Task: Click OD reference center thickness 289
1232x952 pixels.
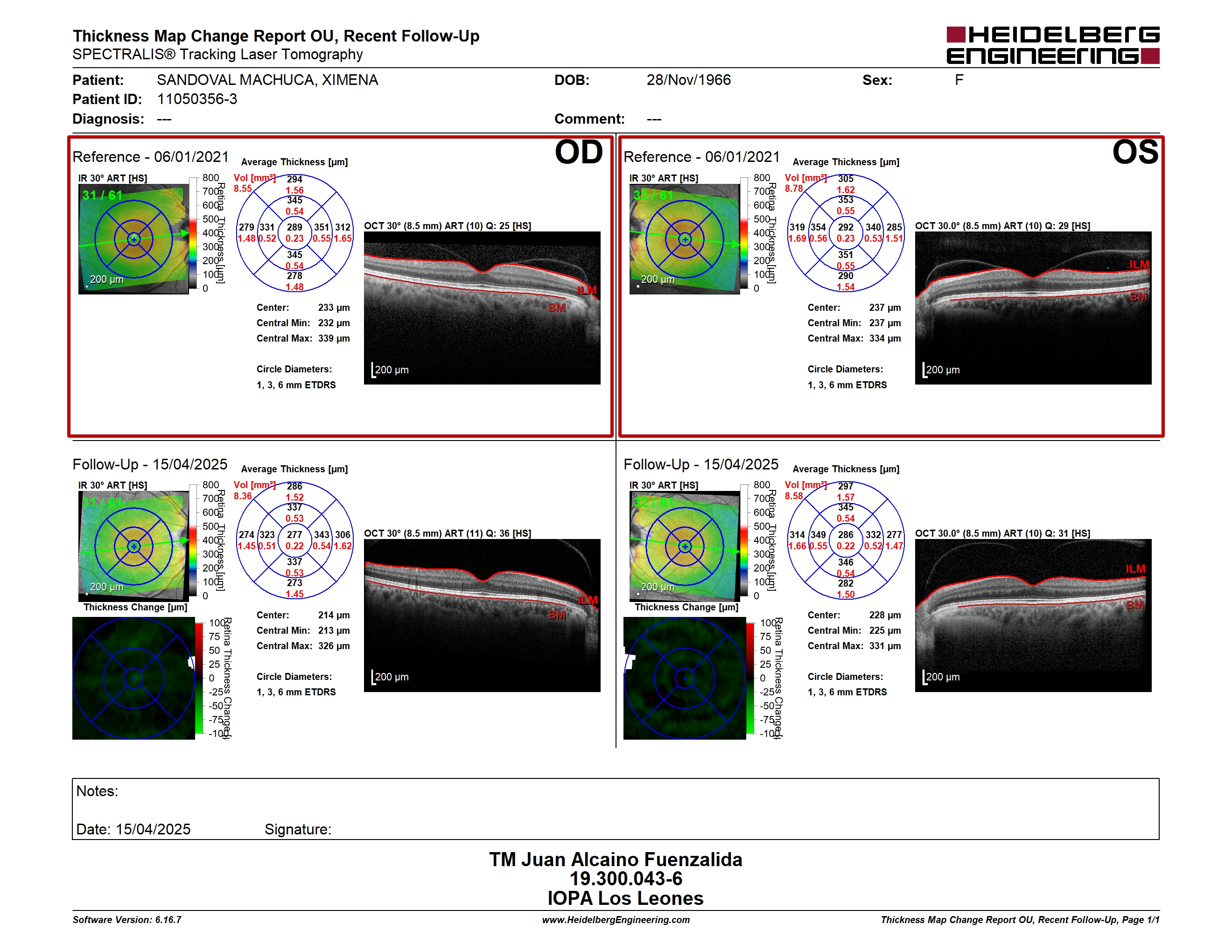Action: (x=294, y=227)
